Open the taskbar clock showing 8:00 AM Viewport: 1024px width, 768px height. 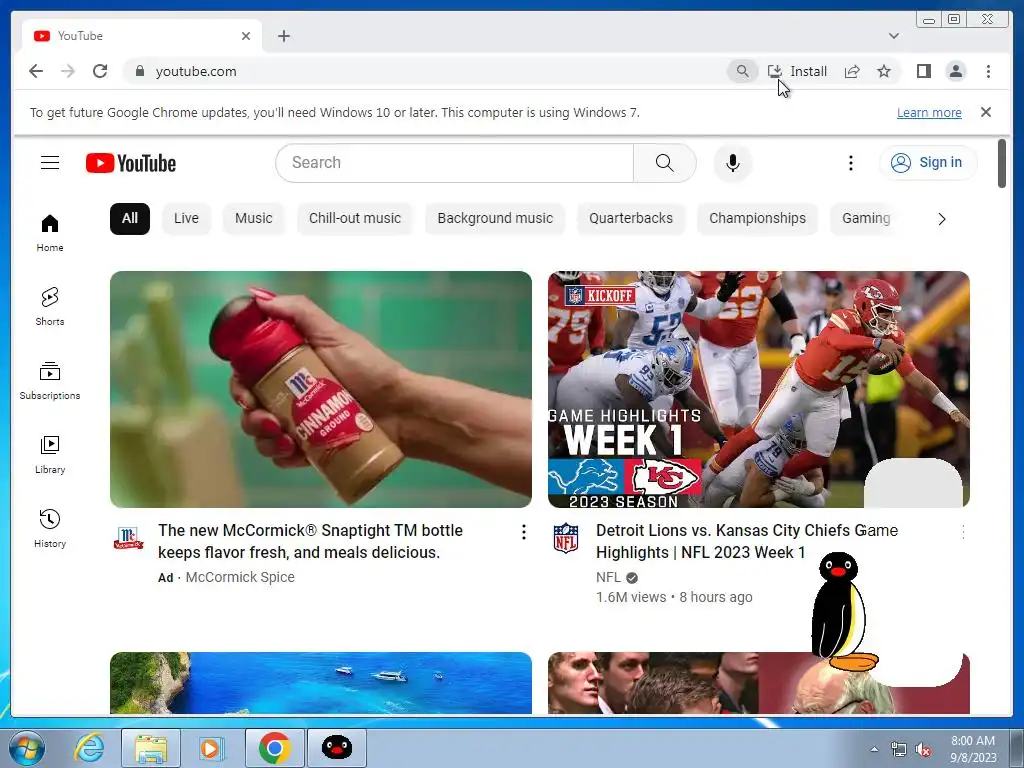point(973,749)
